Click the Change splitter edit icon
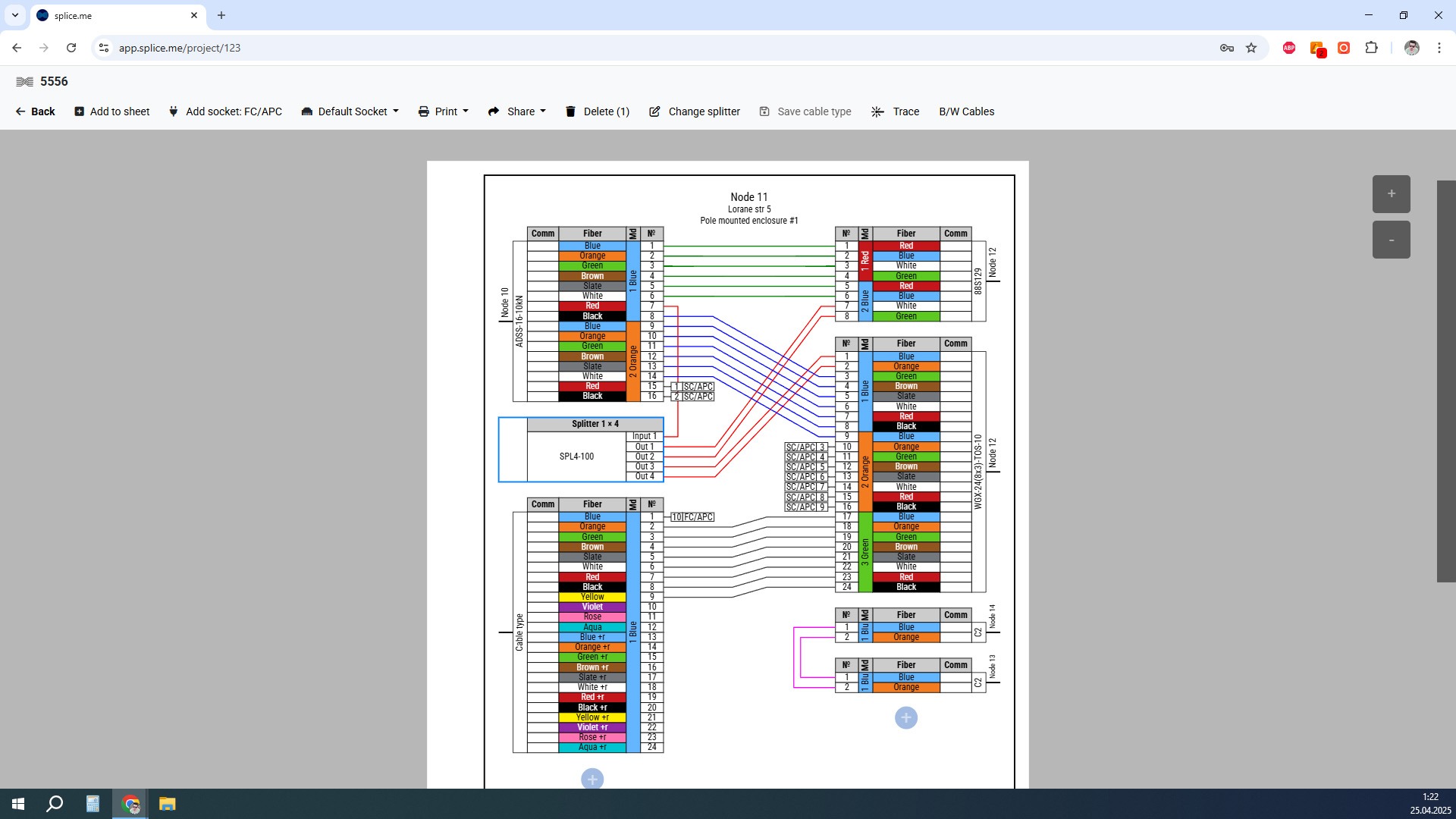Image resolution: width=1456 pixels, height=819 pixels. click(x=654, y=111)
